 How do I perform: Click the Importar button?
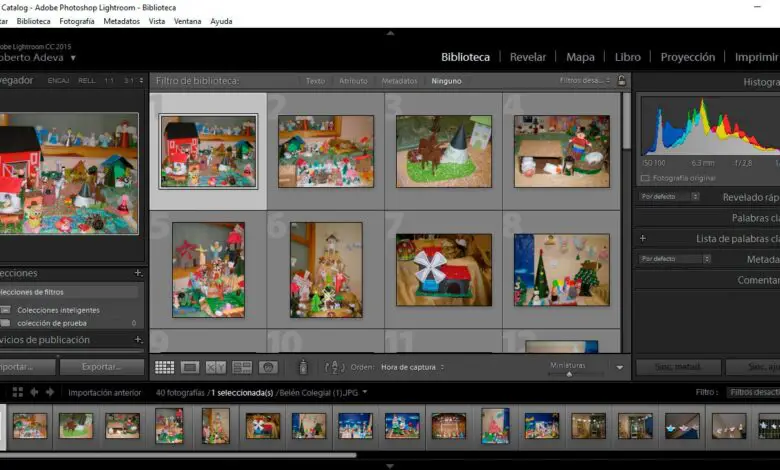pyautogui.click(x=27, y=367)
